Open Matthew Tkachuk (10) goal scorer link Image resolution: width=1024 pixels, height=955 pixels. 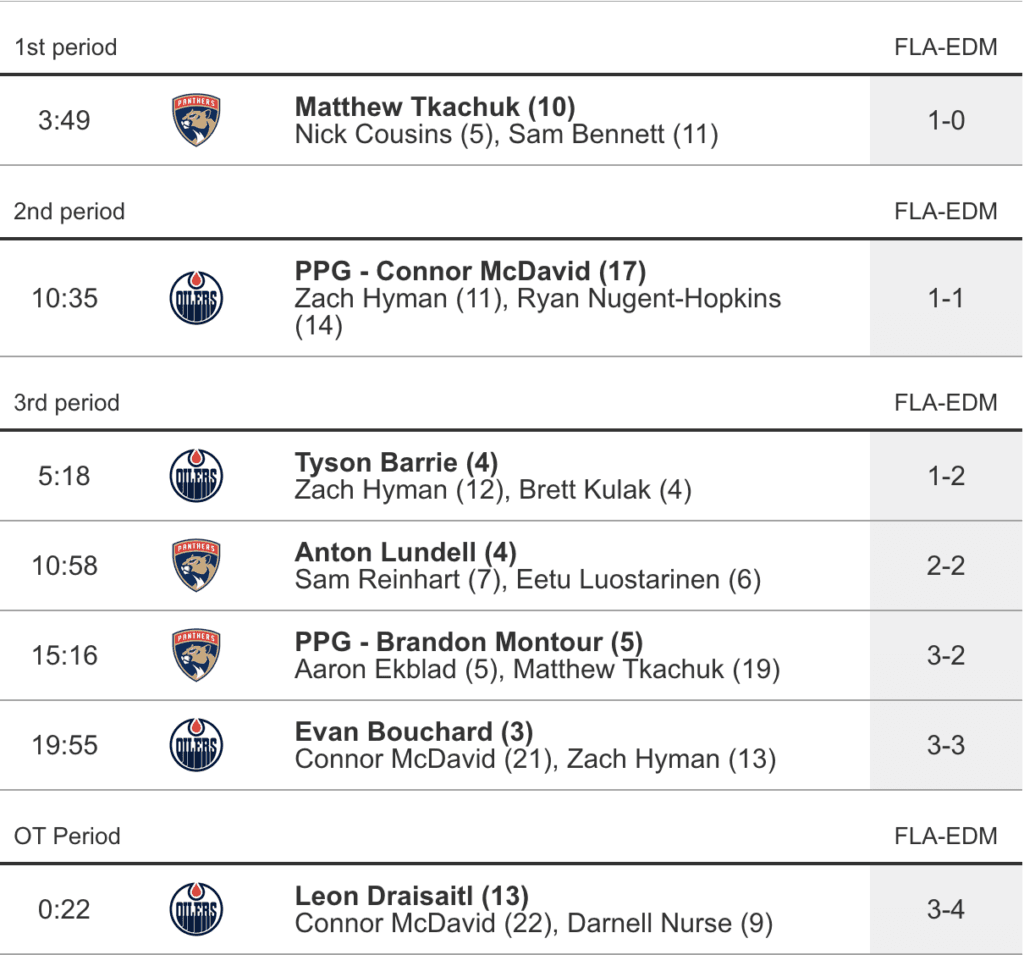click(435, 107)
